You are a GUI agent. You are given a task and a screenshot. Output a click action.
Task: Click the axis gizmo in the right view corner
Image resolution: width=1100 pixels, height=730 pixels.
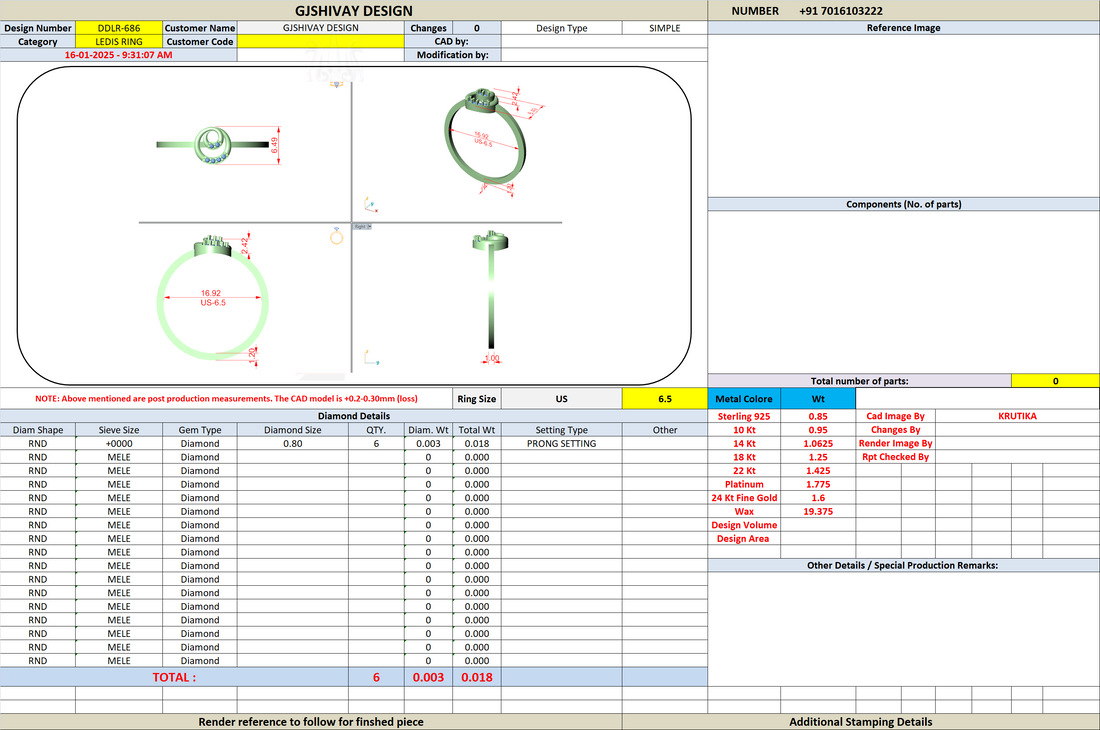pyautogui.click(x=371, y=358)
